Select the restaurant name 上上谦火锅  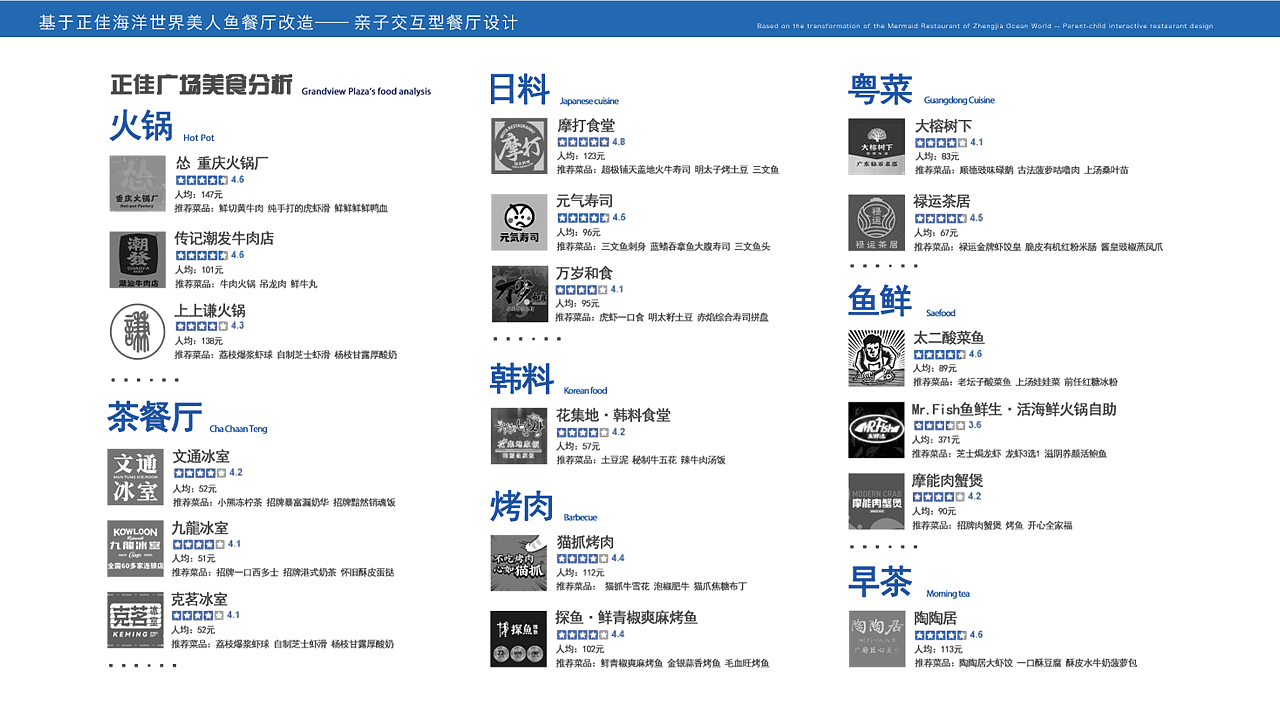point(210,311)
